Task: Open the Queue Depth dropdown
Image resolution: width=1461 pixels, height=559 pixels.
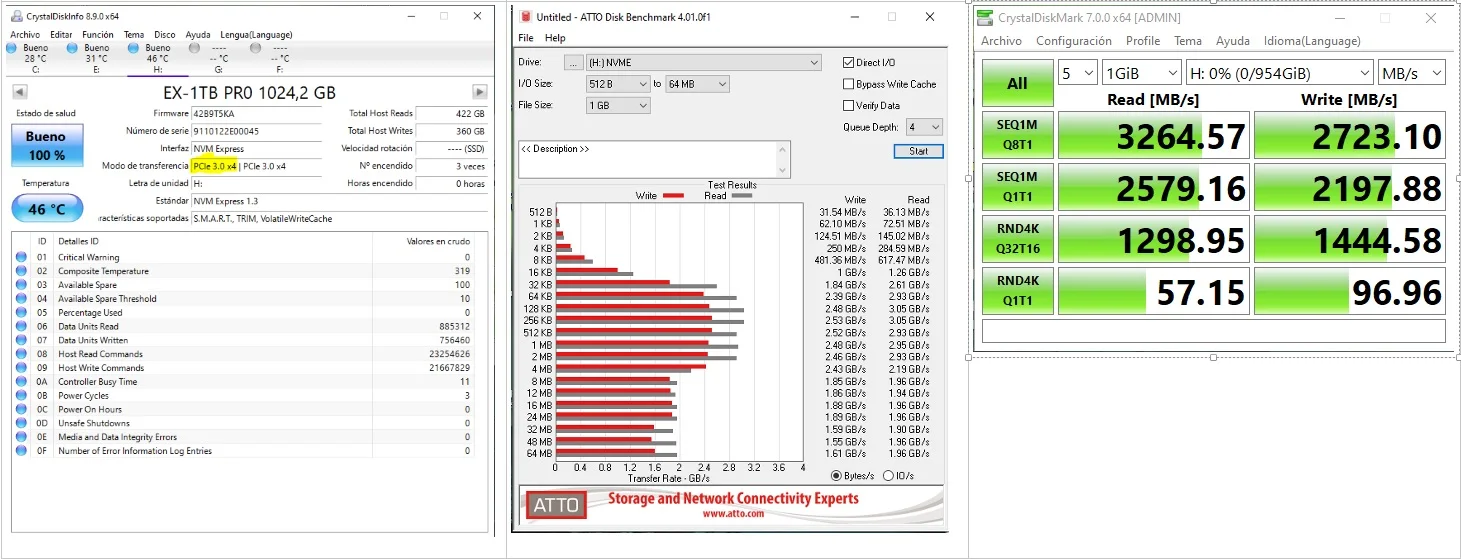Action: click(x=924, y=127)
